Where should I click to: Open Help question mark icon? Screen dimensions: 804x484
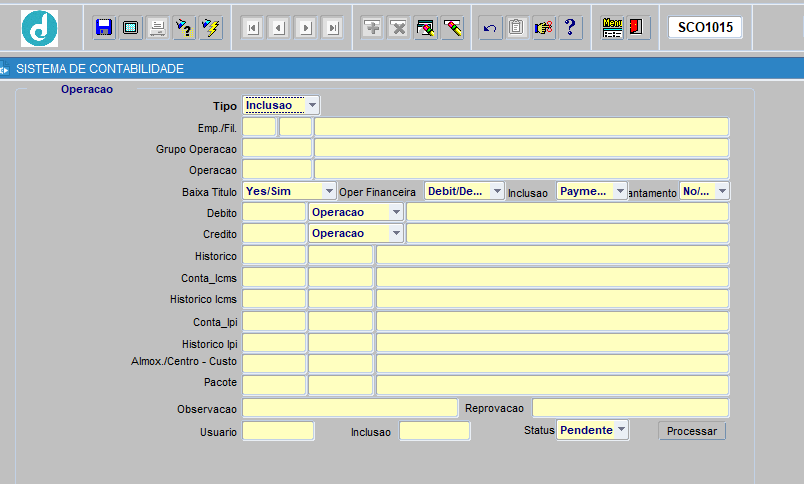click(x=570, y=28)
